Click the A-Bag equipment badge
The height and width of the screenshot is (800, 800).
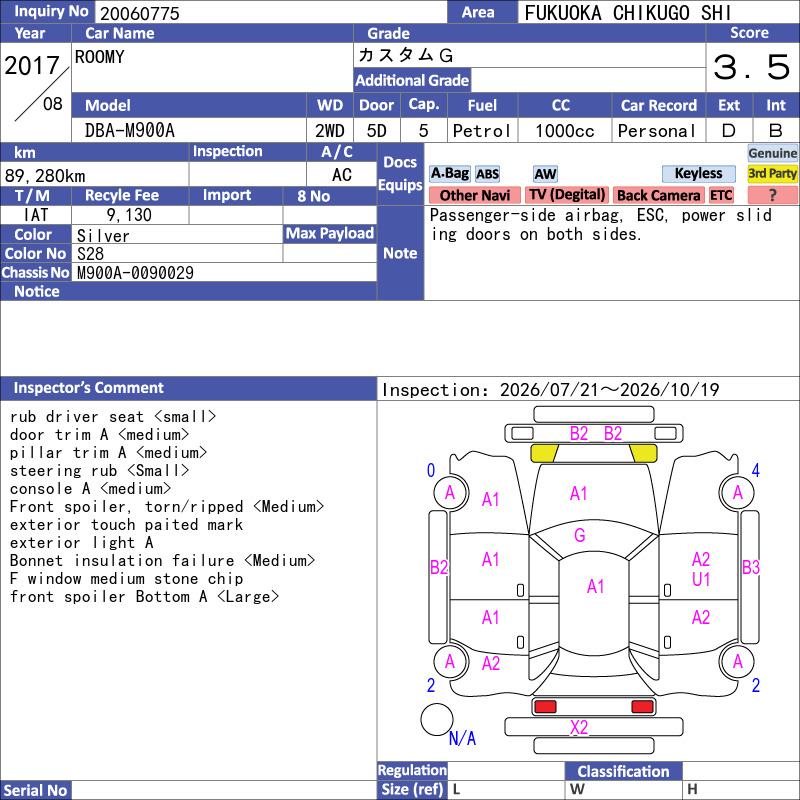point(449,174)
